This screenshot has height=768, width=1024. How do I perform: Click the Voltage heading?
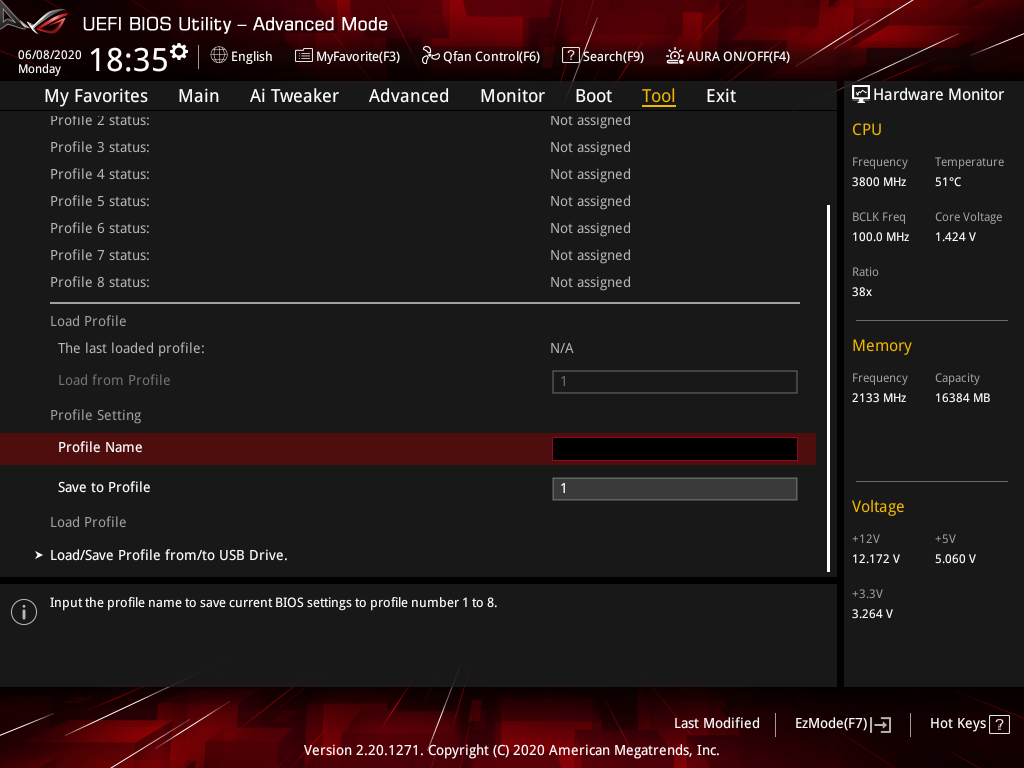tap(878, 507)
